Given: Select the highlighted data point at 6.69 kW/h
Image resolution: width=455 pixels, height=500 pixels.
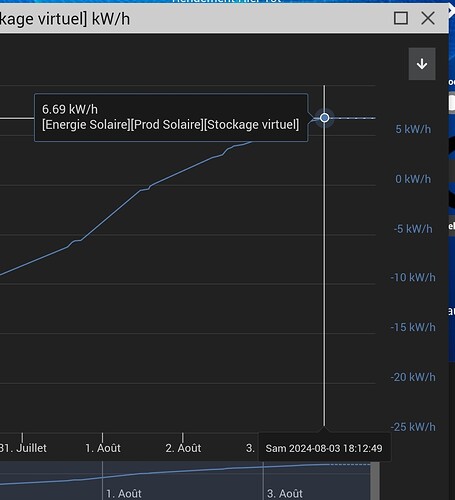Looking at the screenshot, I should [324, 118].
